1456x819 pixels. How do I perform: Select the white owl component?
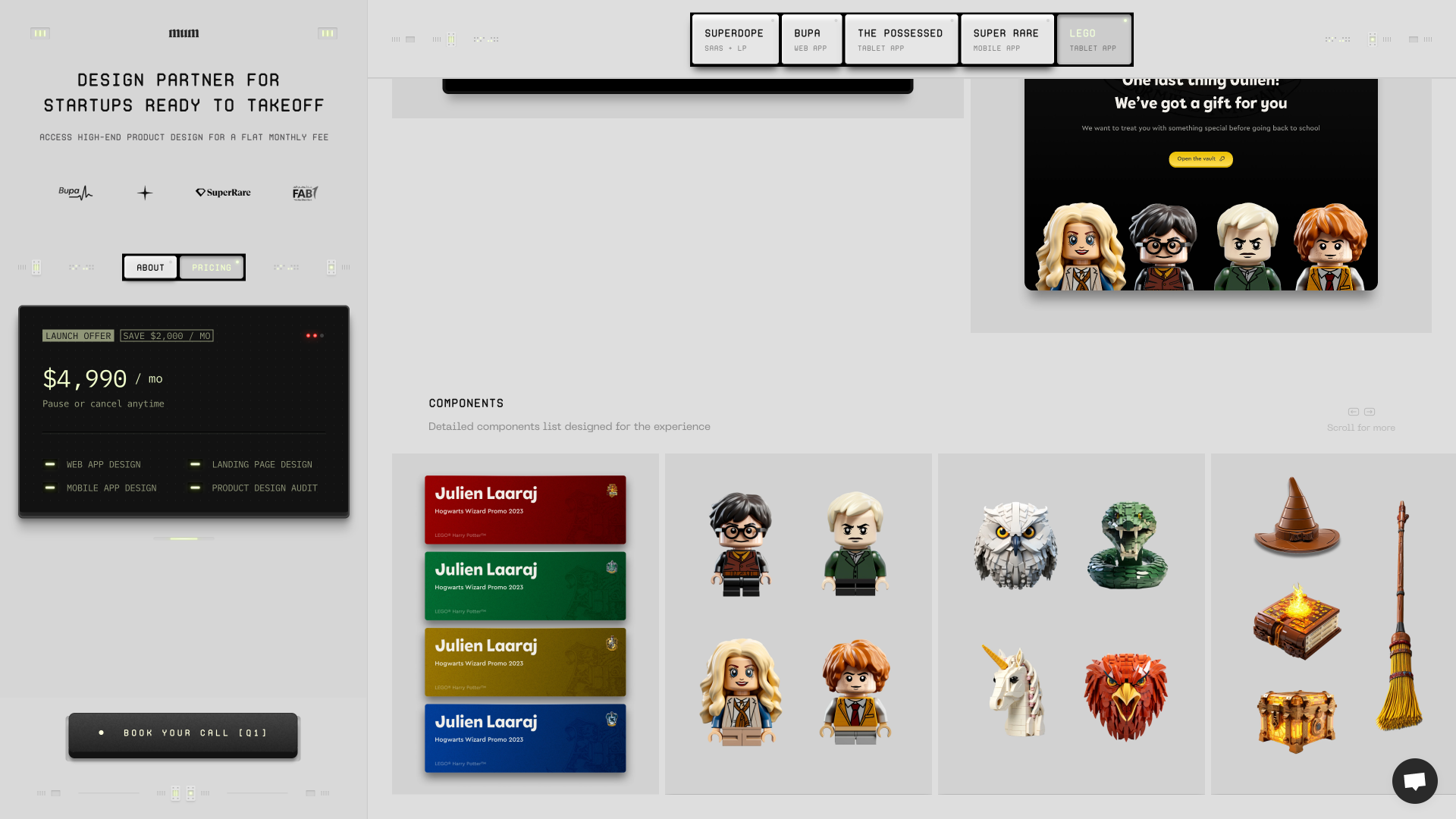1015,544
